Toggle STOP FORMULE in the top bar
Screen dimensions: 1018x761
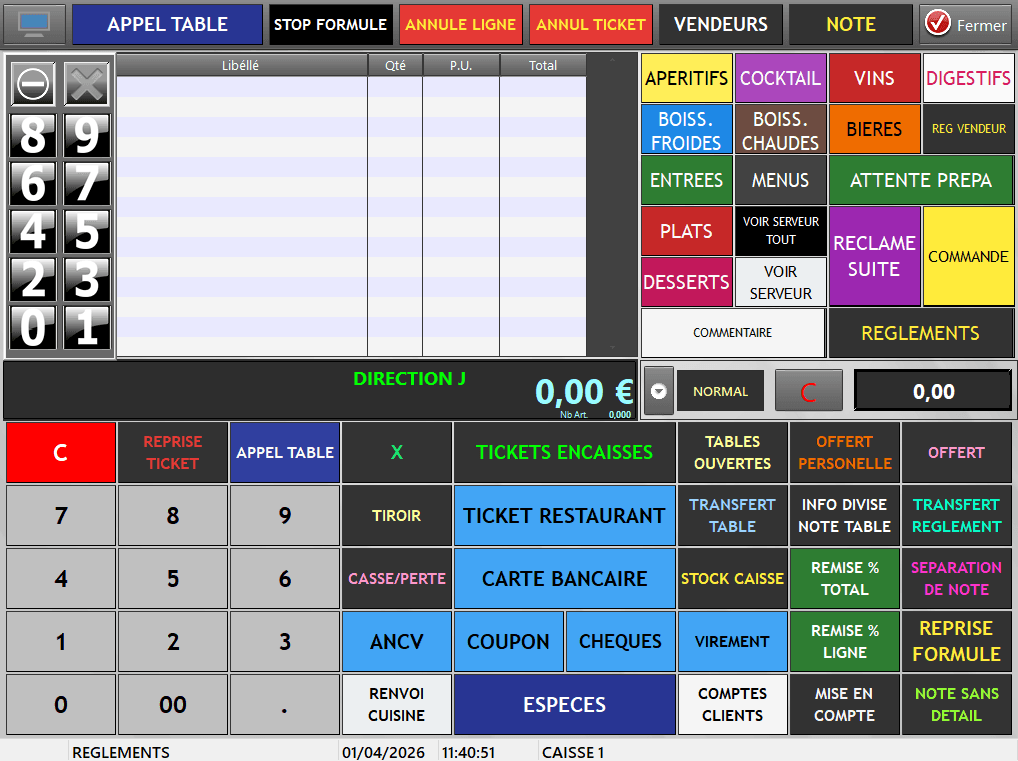pos(330,24)
